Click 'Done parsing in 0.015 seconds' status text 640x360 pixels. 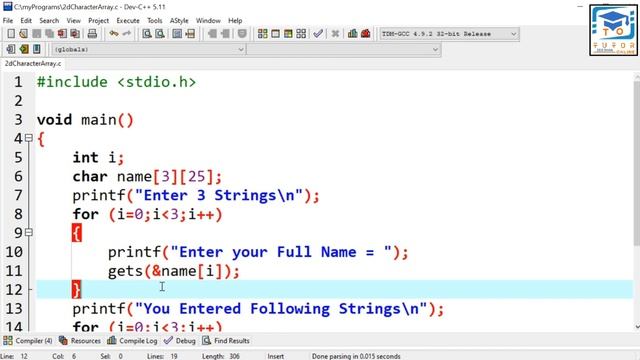click(356, 356)
